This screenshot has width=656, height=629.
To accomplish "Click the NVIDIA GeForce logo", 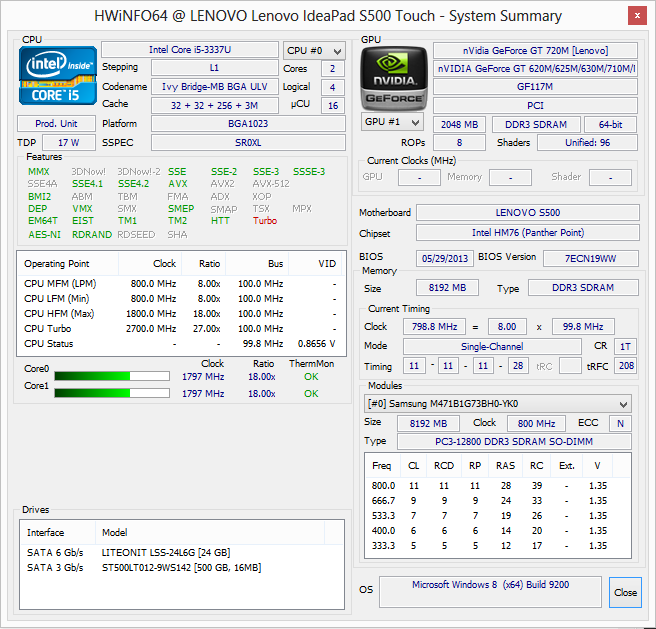I will [394, 78].
